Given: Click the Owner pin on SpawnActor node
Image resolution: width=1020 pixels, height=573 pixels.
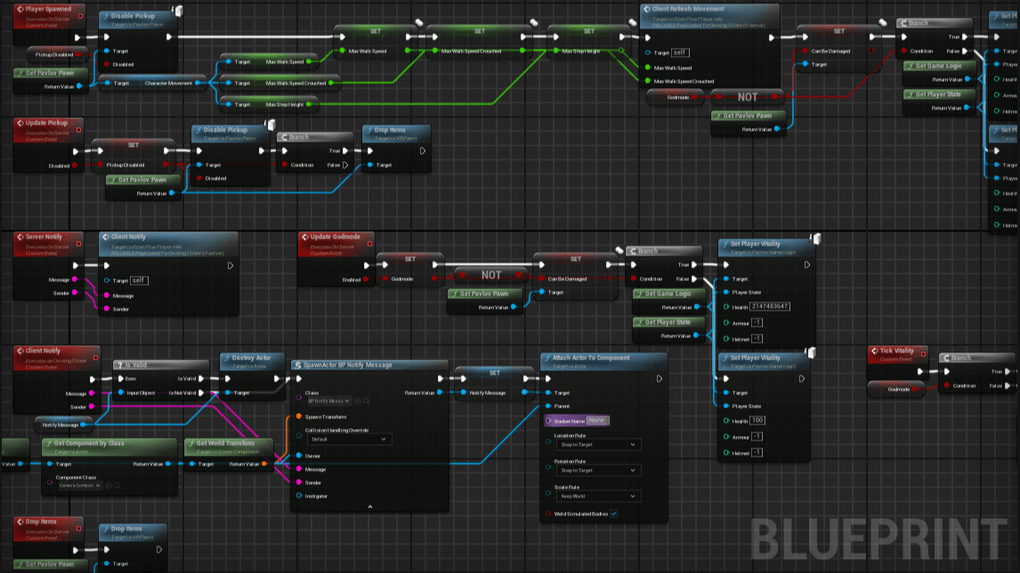Looking at the screenshot, I should (x=299, y=456).
